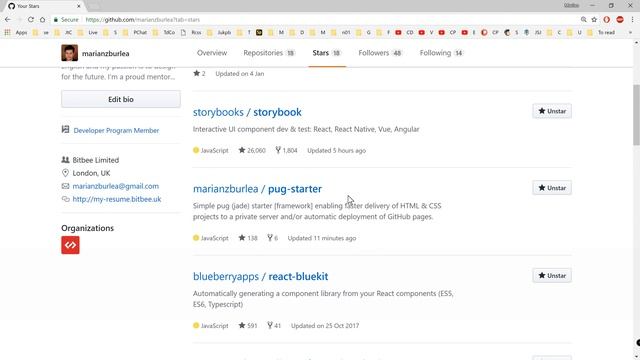Switch to the Overview tab
The height and width of the screenshot is (360, 640).
tap(212, 53)
